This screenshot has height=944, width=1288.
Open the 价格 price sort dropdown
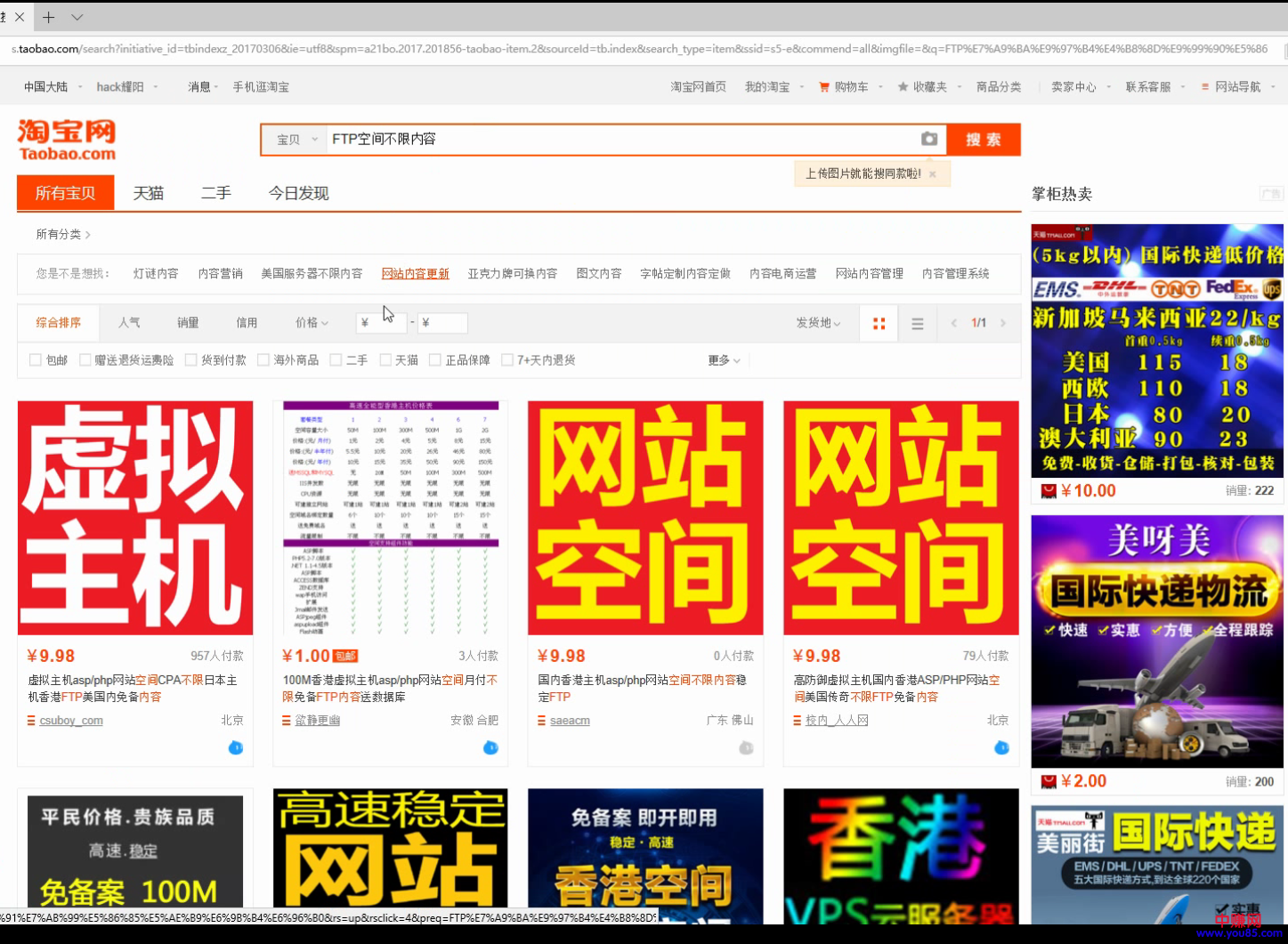[310, 323]
